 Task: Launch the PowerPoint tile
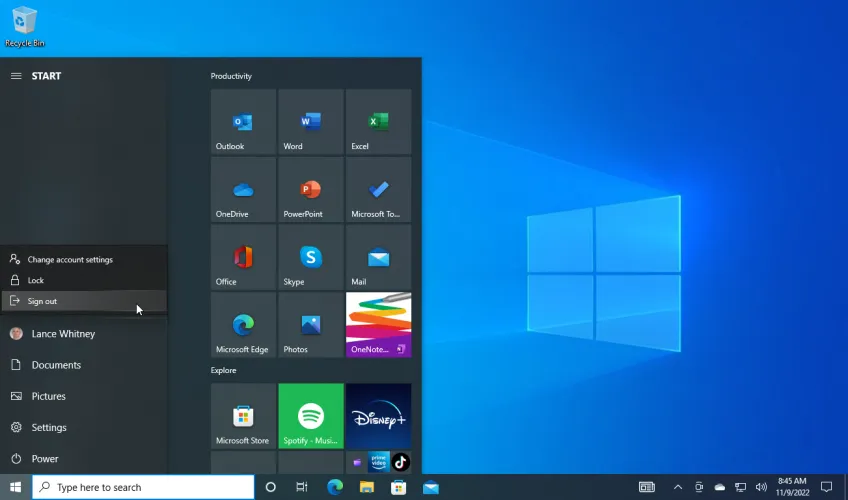point(310,189)
